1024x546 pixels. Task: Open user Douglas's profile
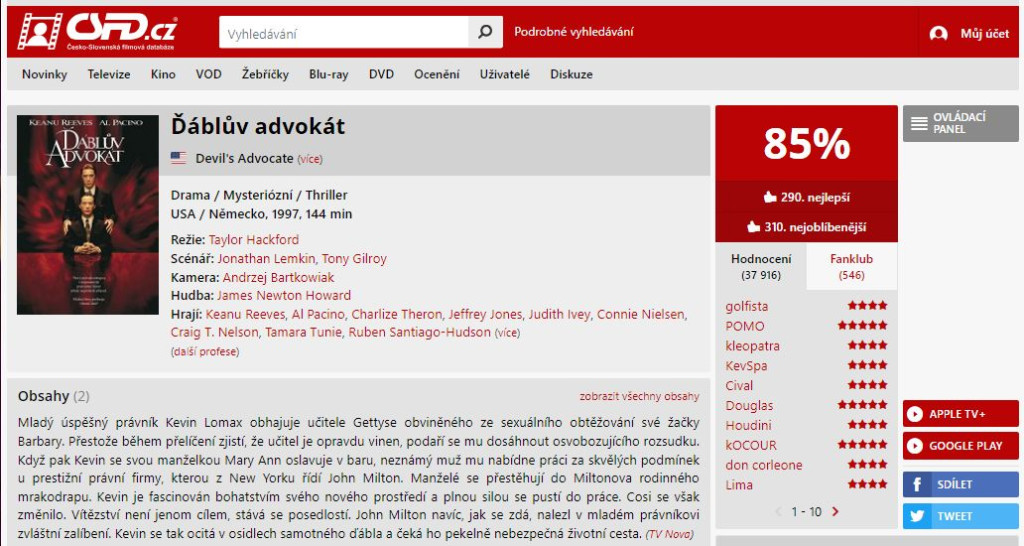point(749,406)
